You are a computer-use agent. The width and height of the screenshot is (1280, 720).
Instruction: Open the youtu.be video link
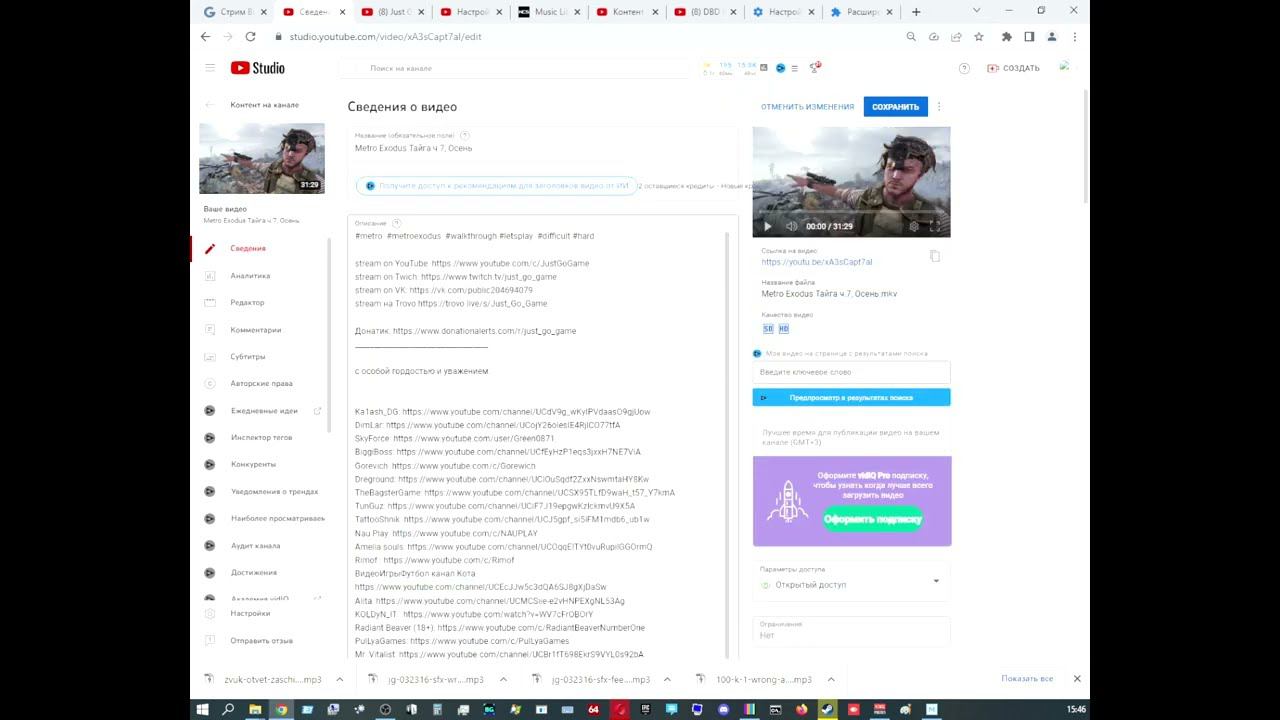coord(816,262)
